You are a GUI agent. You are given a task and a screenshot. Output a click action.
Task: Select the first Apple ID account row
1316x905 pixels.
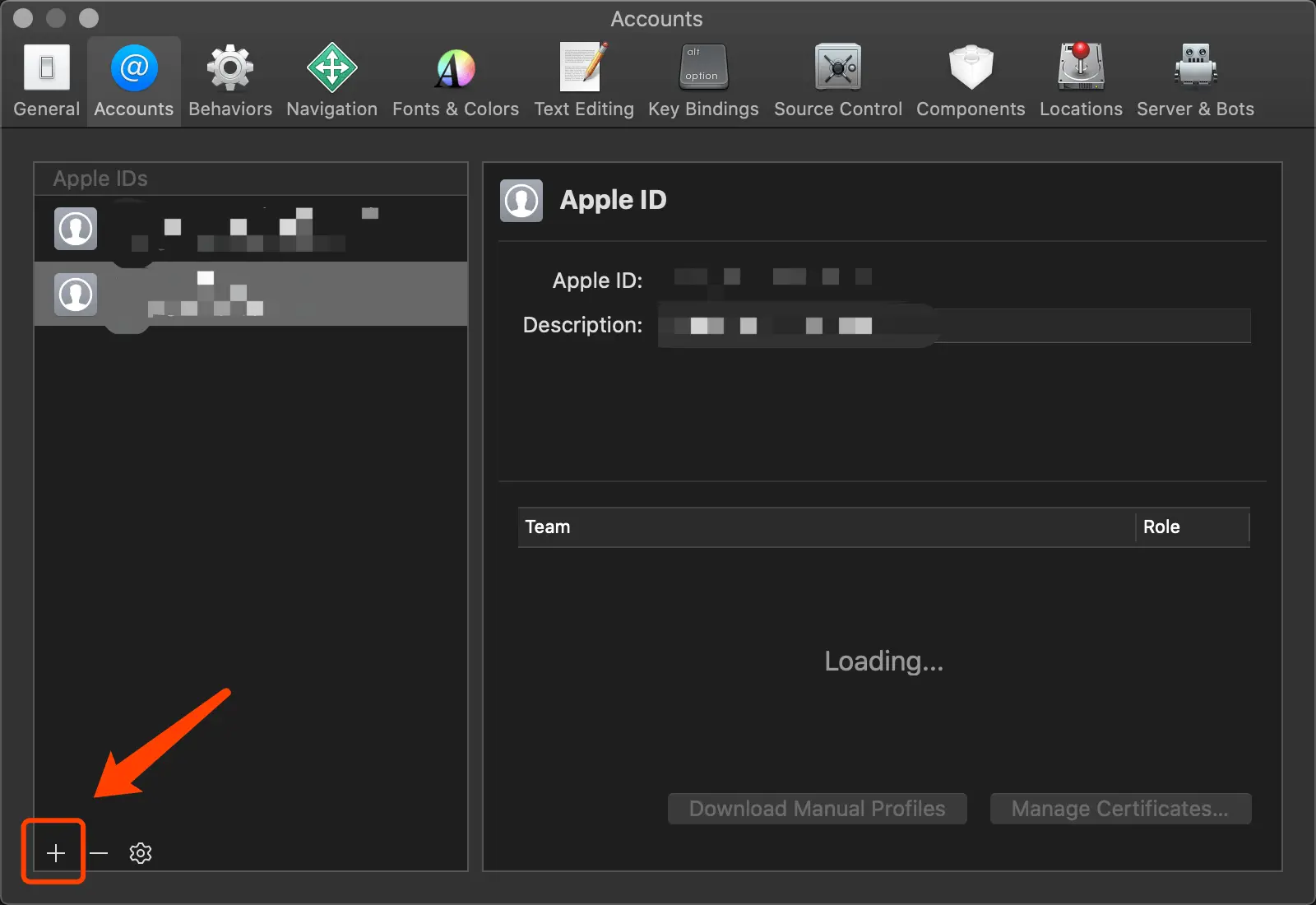(x=251, y=229)
